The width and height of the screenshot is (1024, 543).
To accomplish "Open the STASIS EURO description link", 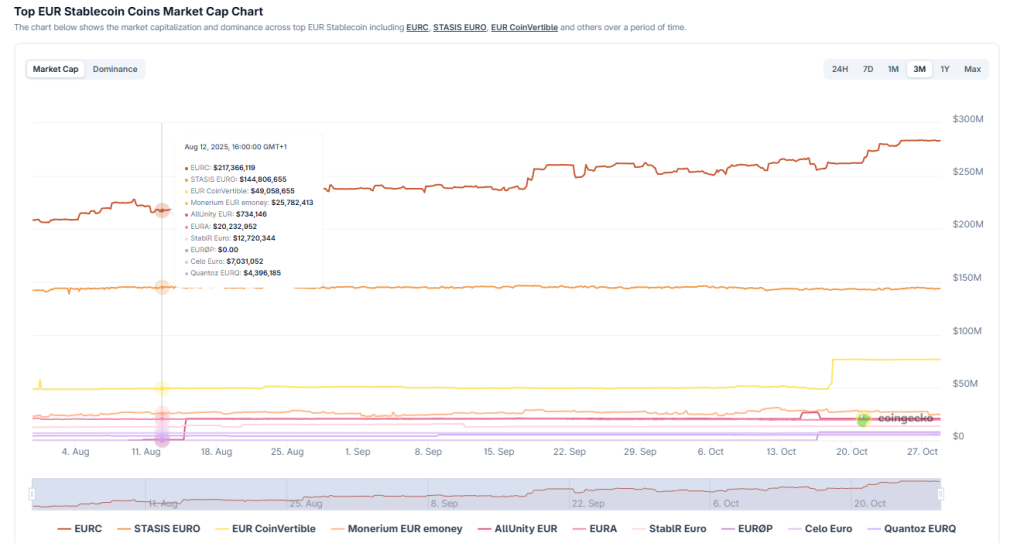I will pos(459,27).
